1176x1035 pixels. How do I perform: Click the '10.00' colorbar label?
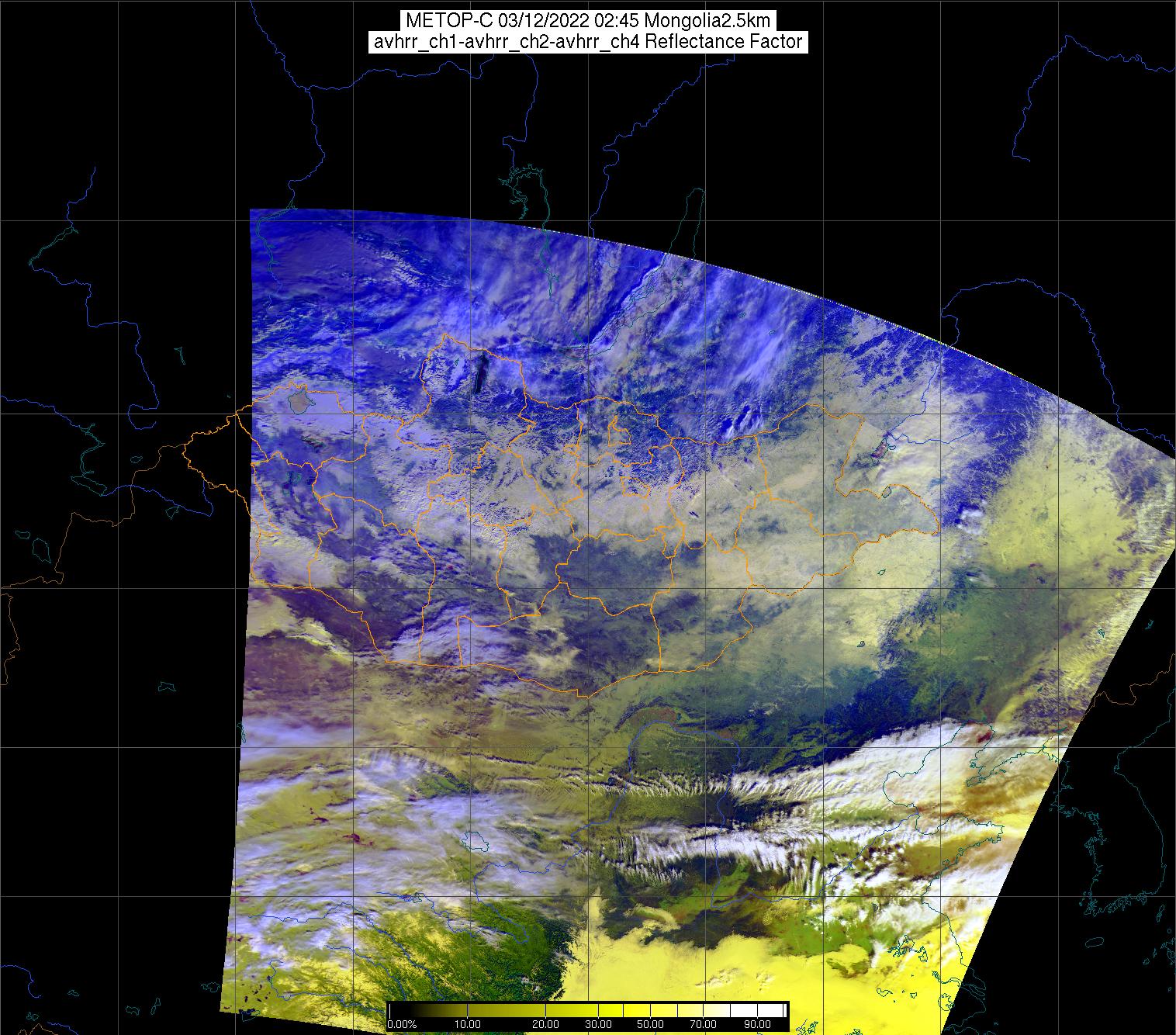[x=468, y=1024]
